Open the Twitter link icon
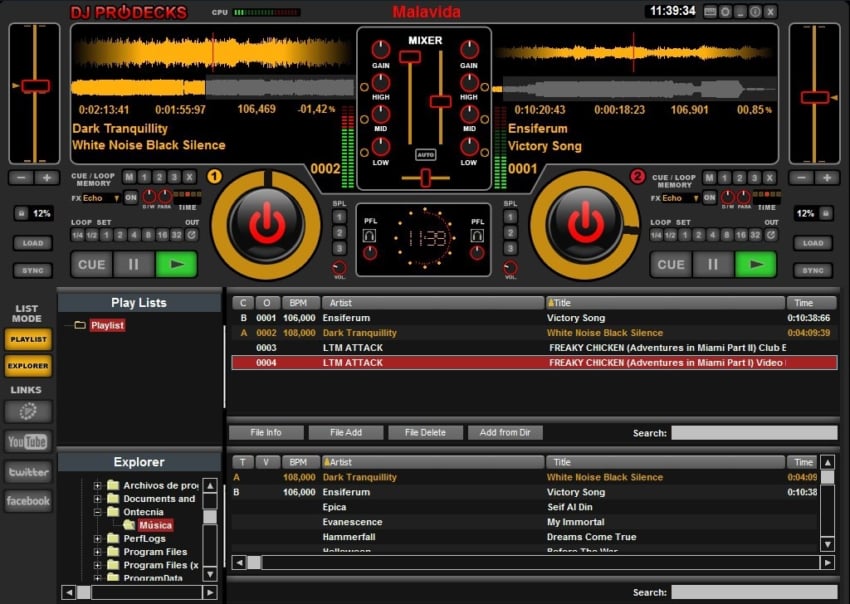Screen dimensions: 850x604 27,471
